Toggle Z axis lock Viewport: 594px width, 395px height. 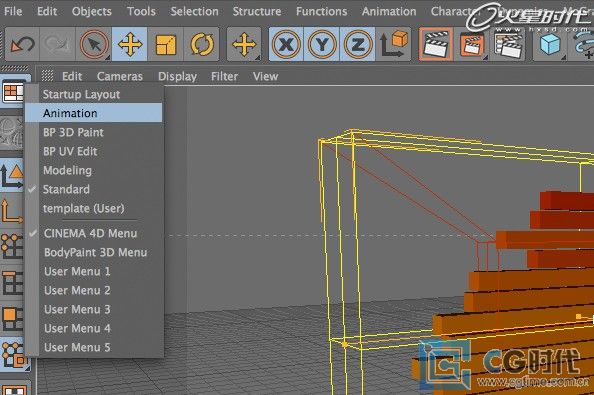(x=357, y=44)
